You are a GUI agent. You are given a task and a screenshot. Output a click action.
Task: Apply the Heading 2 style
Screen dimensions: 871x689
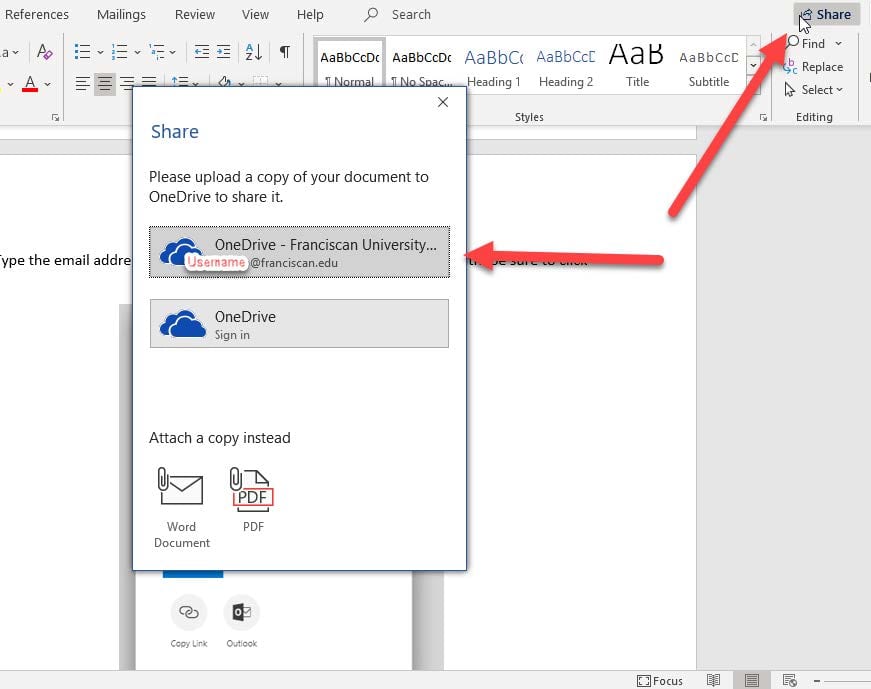565,64
